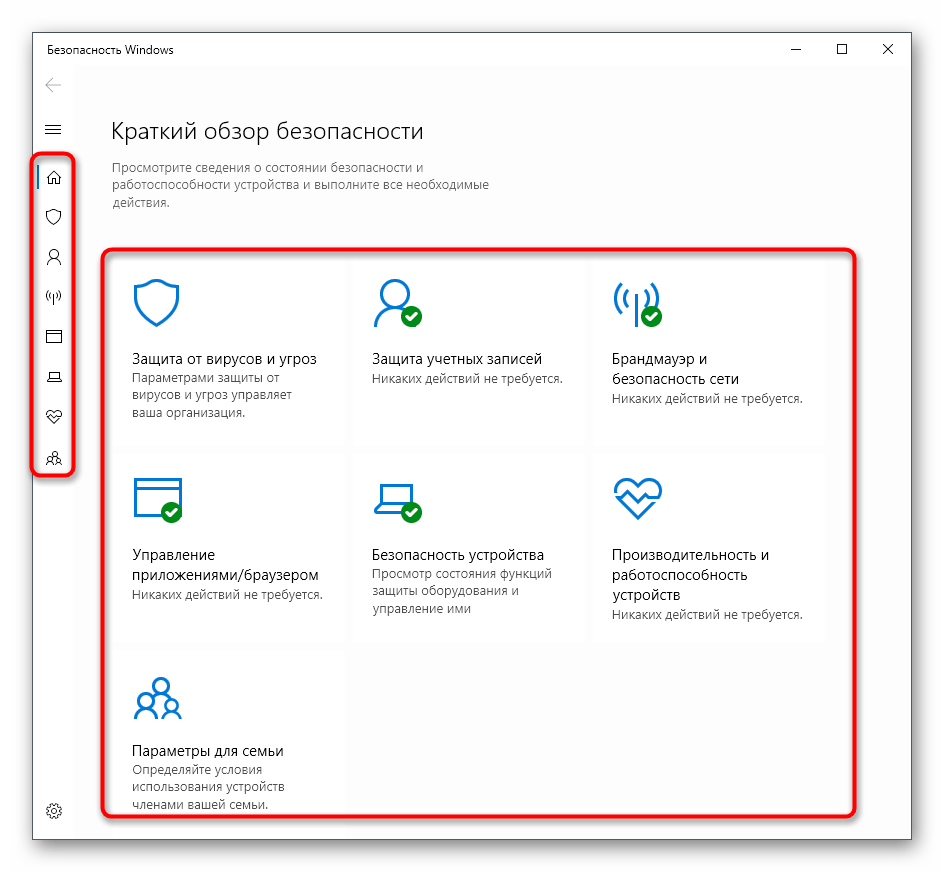Screen dimensions: 944x872
Task: Open family options sidebar icon
Action: [54, 458]
